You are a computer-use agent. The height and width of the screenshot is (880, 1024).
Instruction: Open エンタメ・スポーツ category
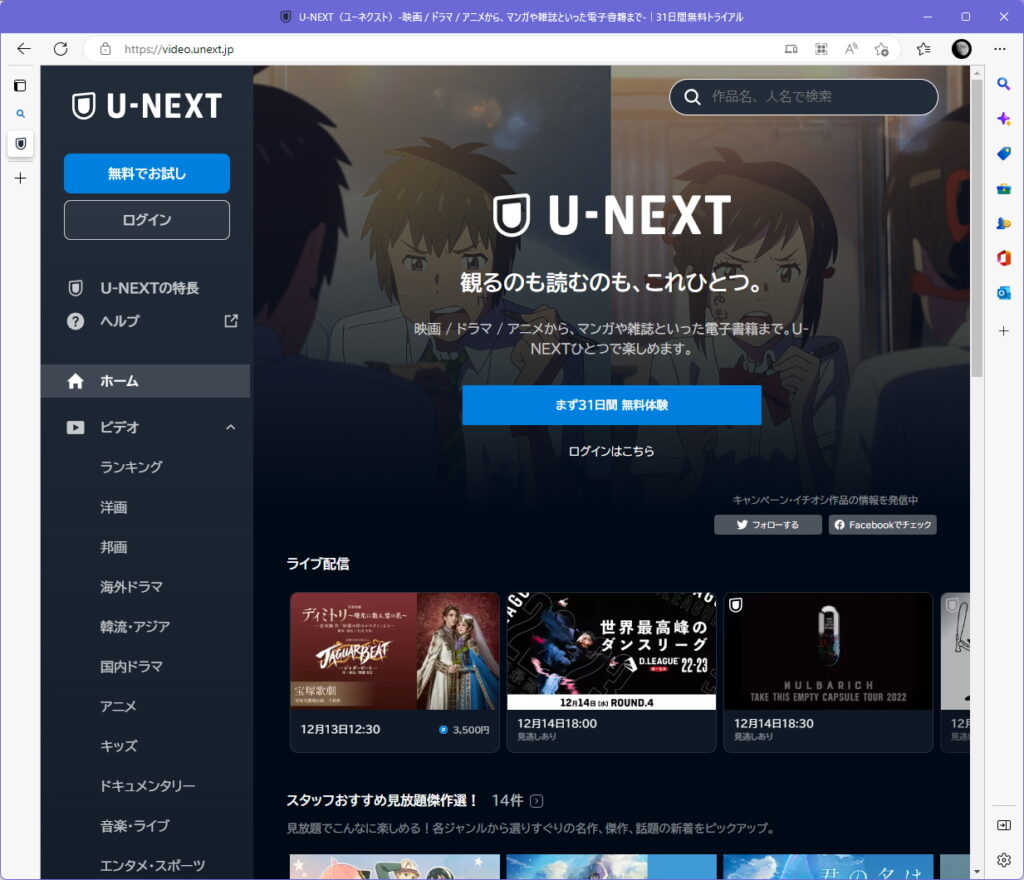pos(152,866)
